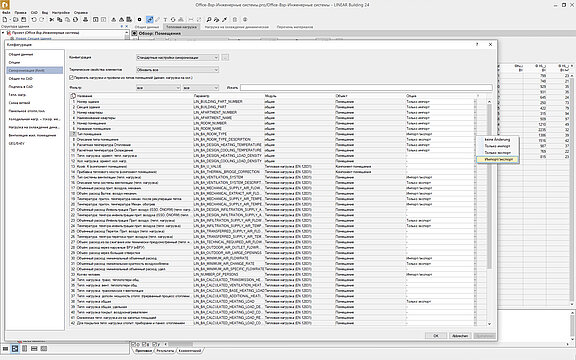This screenshot has height=360, width=576.
Task: Select the LIN_BA_THERMAL_BRIDGE_CORRECTION cell
Action: [x=228, y=172]
